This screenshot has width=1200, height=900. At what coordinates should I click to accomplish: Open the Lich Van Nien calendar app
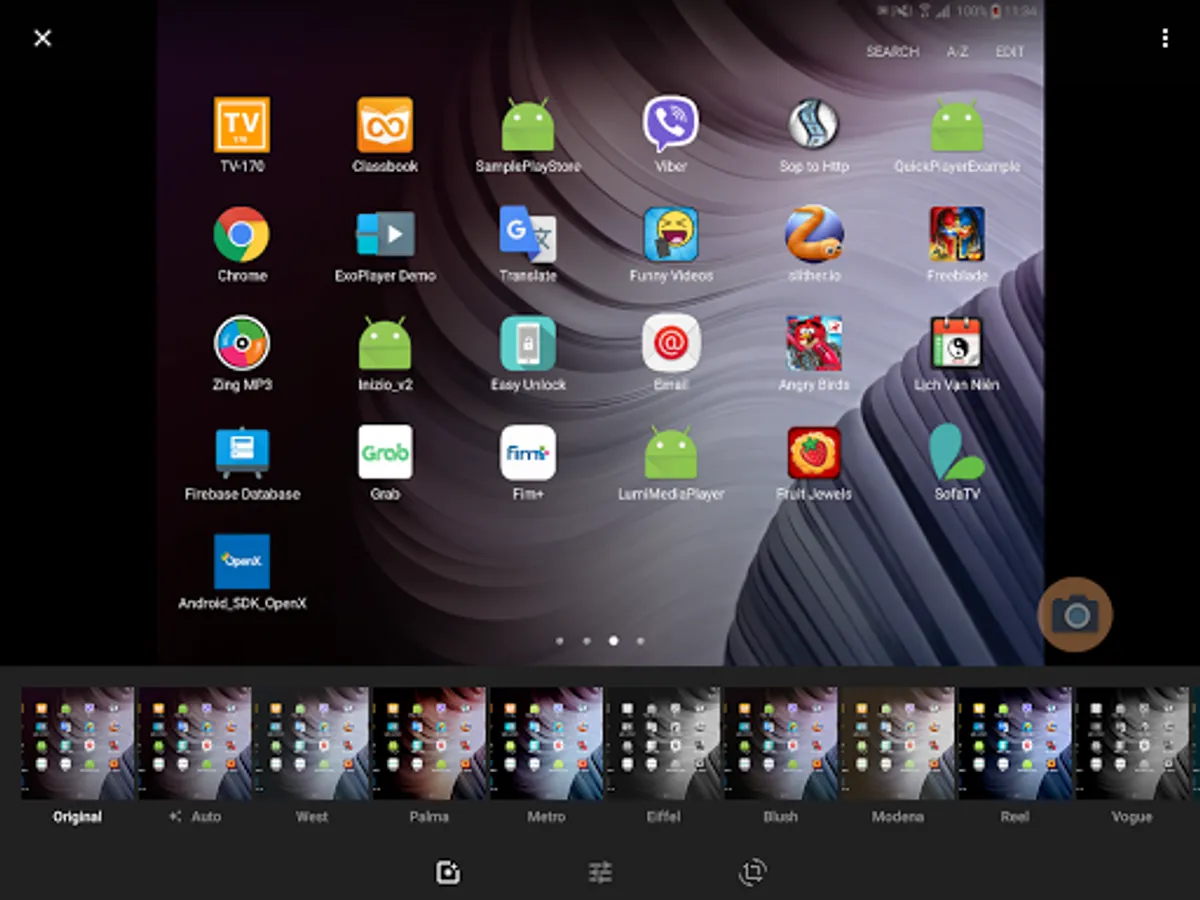point(957,343)
